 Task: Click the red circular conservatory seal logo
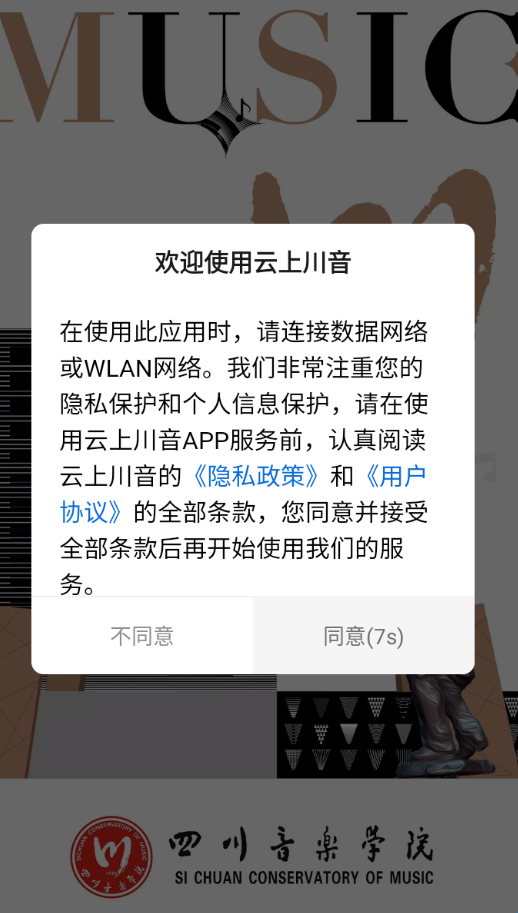click(112, 857)
